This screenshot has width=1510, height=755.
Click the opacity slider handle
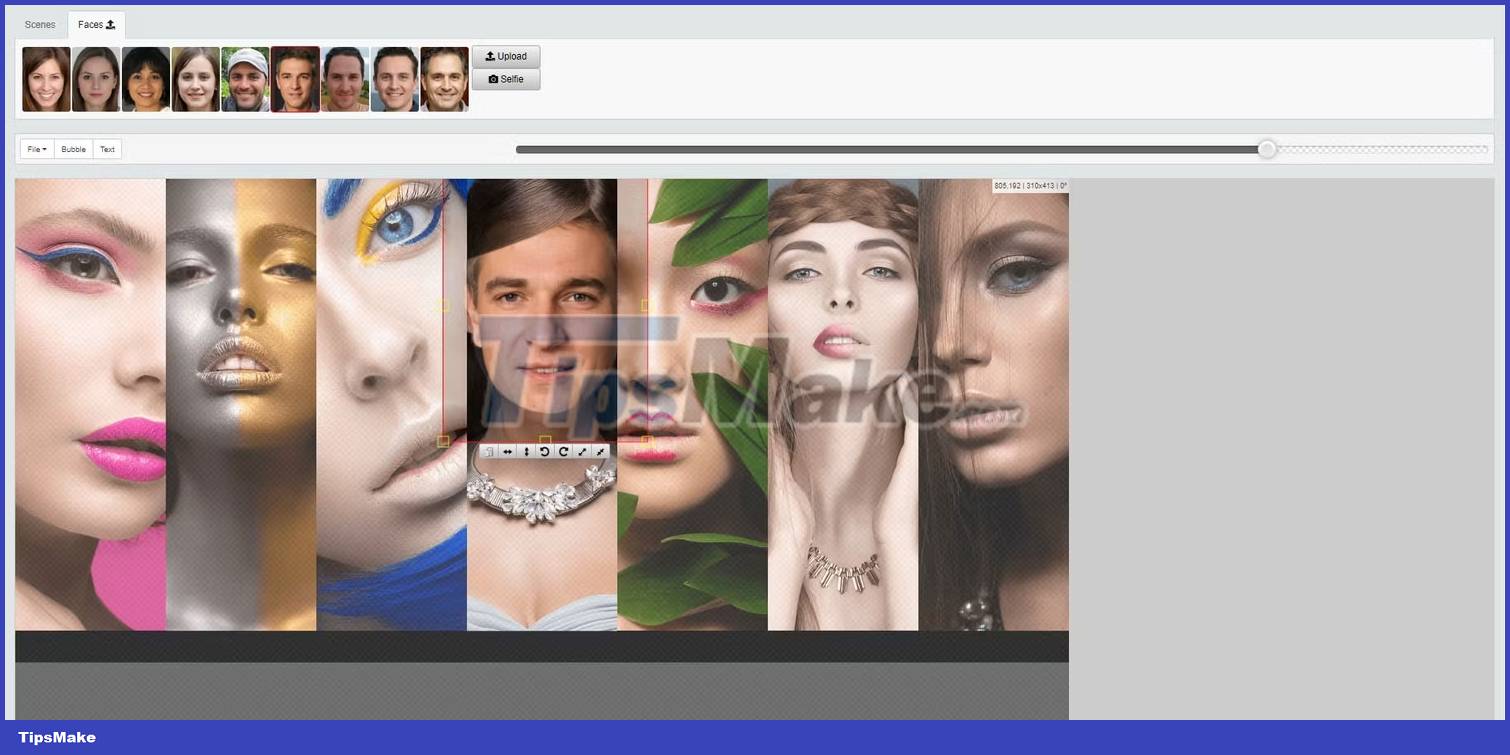pyautogui.click(x=1267, y=149)
